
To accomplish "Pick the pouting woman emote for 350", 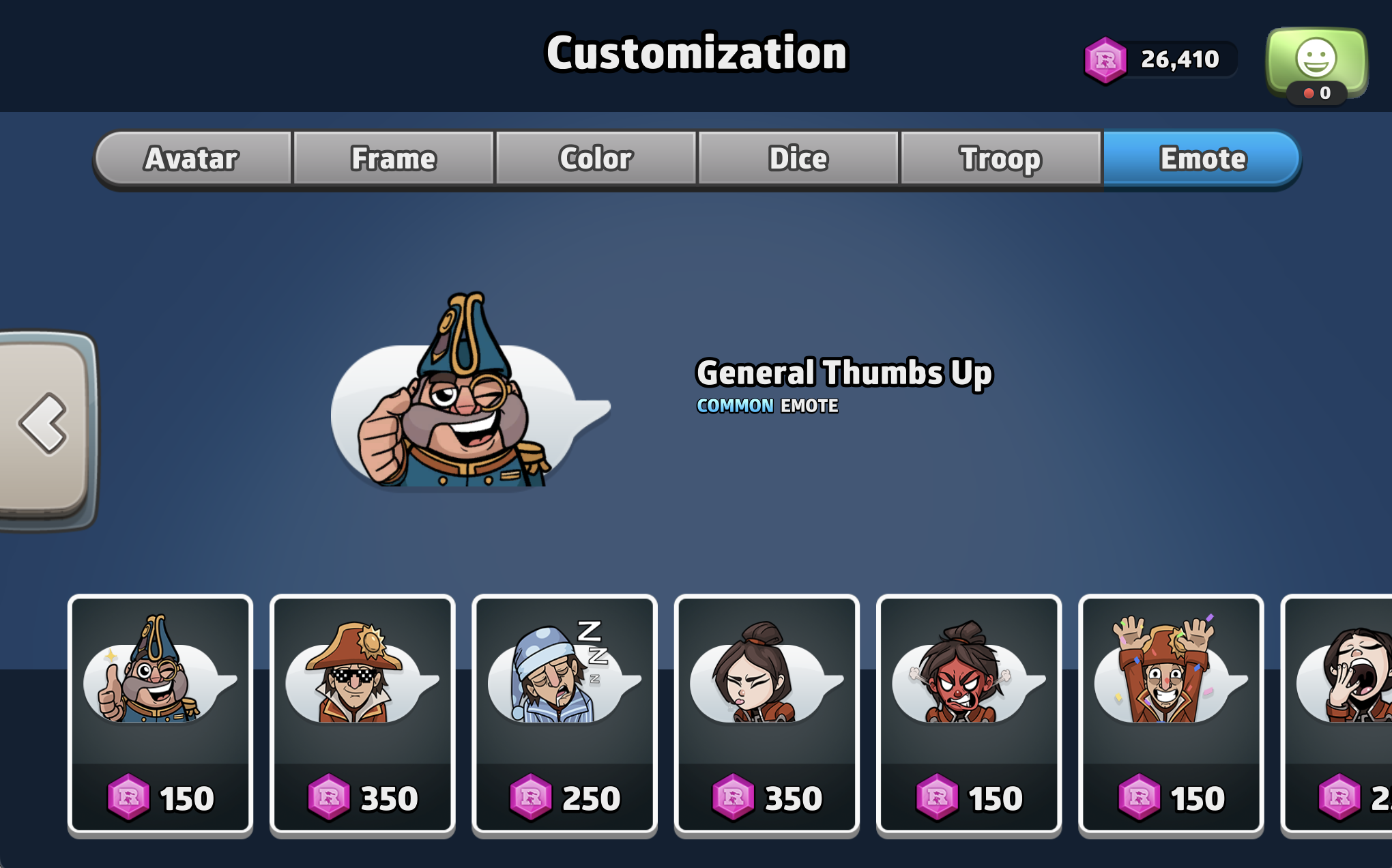I will pos(766,714).
